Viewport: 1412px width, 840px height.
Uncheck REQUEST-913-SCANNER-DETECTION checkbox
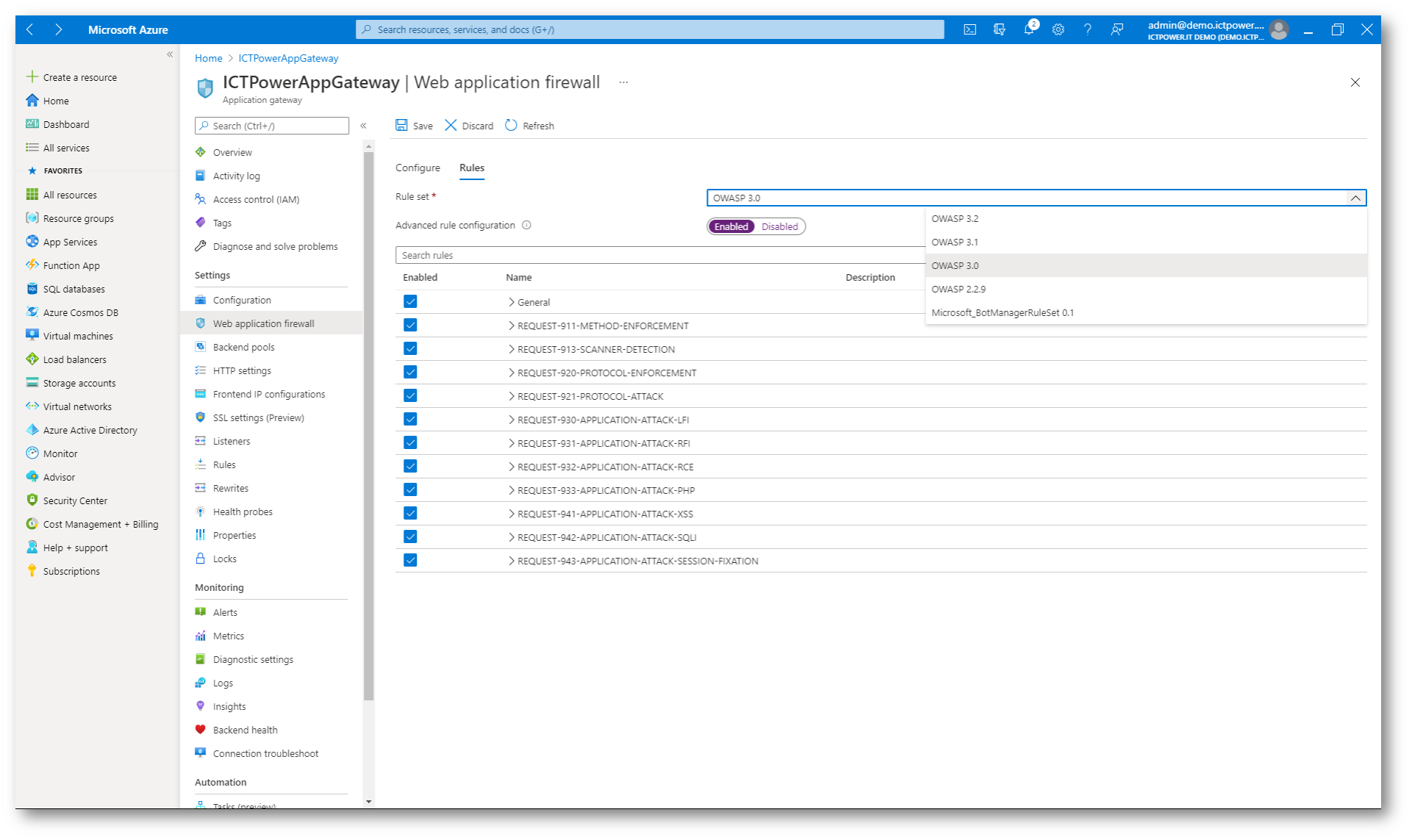pyautogui.click(x=410, y=348)
